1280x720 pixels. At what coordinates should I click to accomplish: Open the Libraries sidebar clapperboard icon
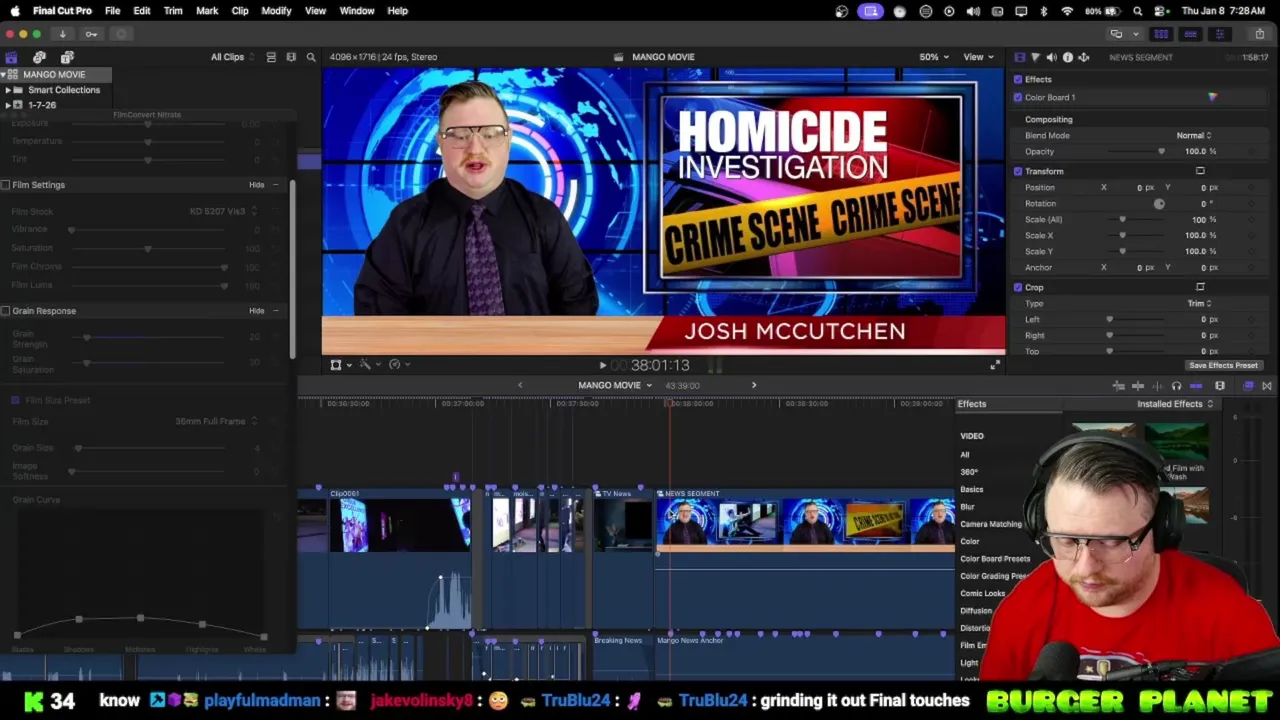(11, 57)
